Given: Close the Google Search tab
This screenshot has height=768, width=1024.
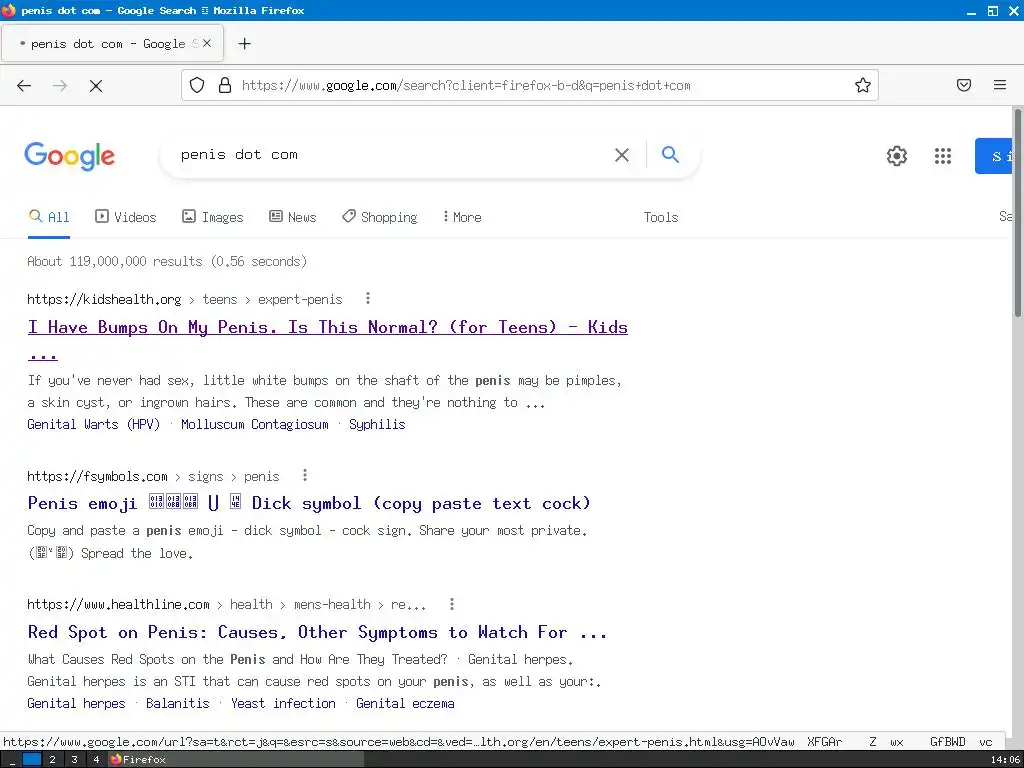Looking at the screenshot, I should 206,43.
